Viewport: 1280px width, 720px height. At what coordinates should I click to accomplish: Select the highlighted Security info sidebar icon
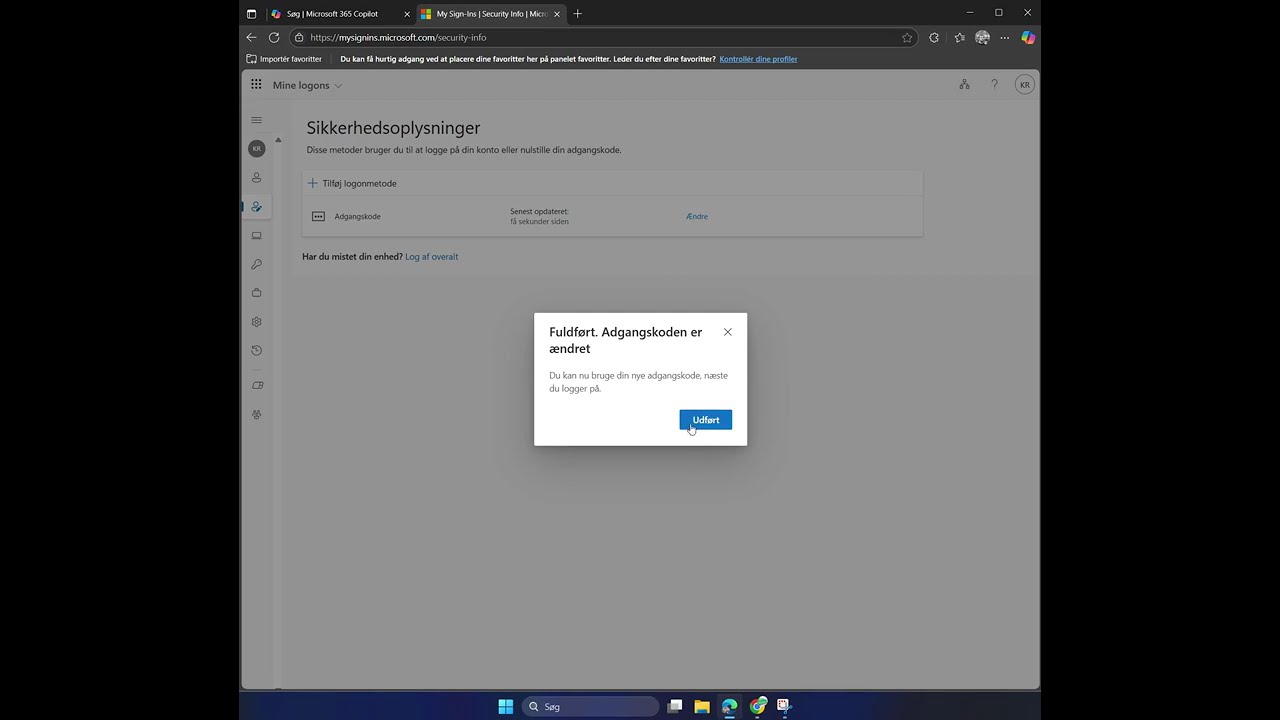tap(256, 207)
